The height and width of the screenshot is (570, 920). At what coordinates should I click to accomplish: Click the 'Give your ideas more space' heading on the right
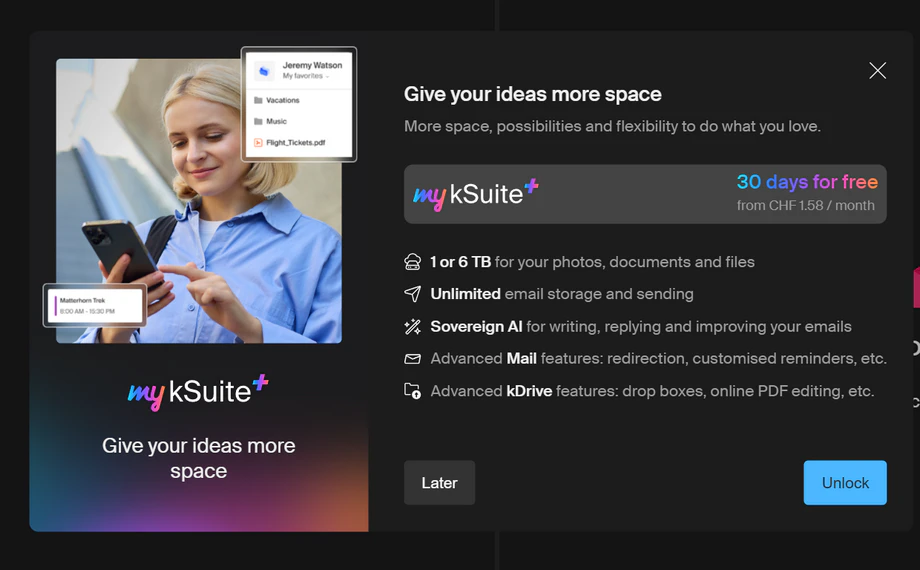click(x=533, y=94)
